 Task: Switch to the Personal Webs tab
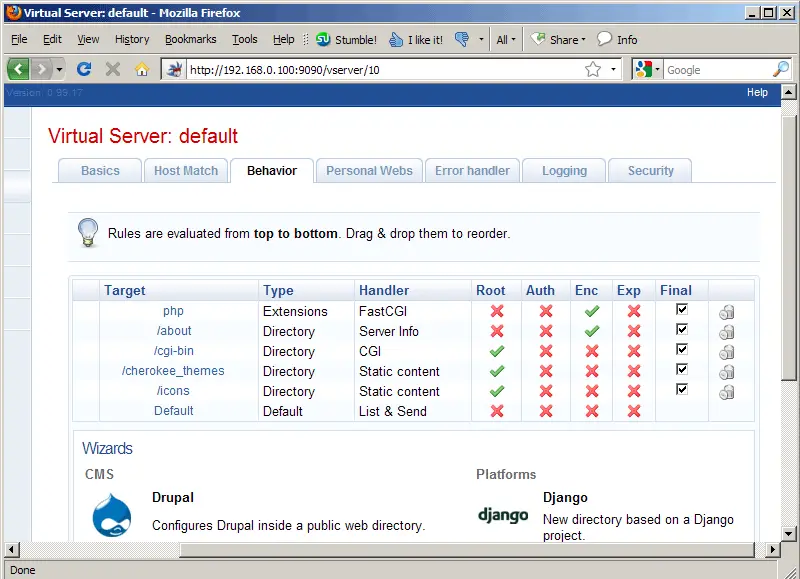369,170
